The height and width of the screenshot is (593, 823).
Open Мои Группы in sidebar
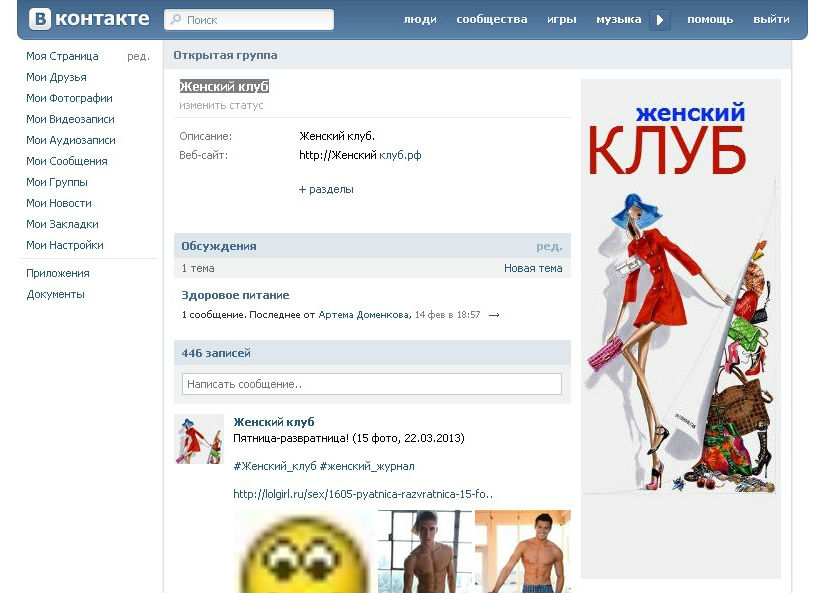point(57,182)
